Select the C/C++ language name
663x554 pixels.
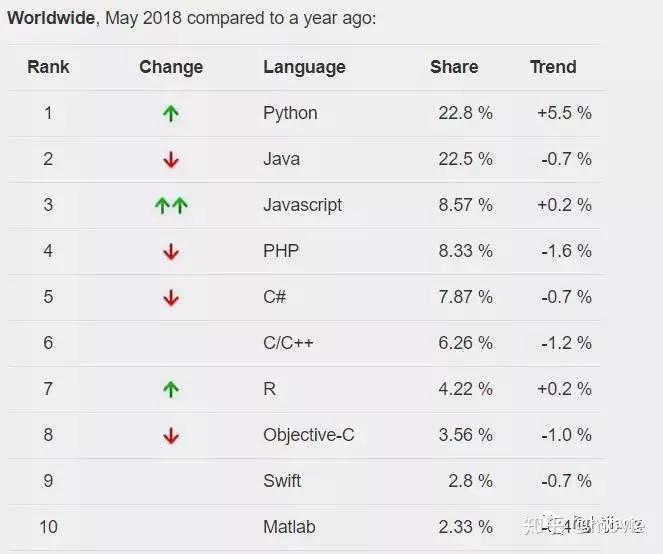point(288,343)
